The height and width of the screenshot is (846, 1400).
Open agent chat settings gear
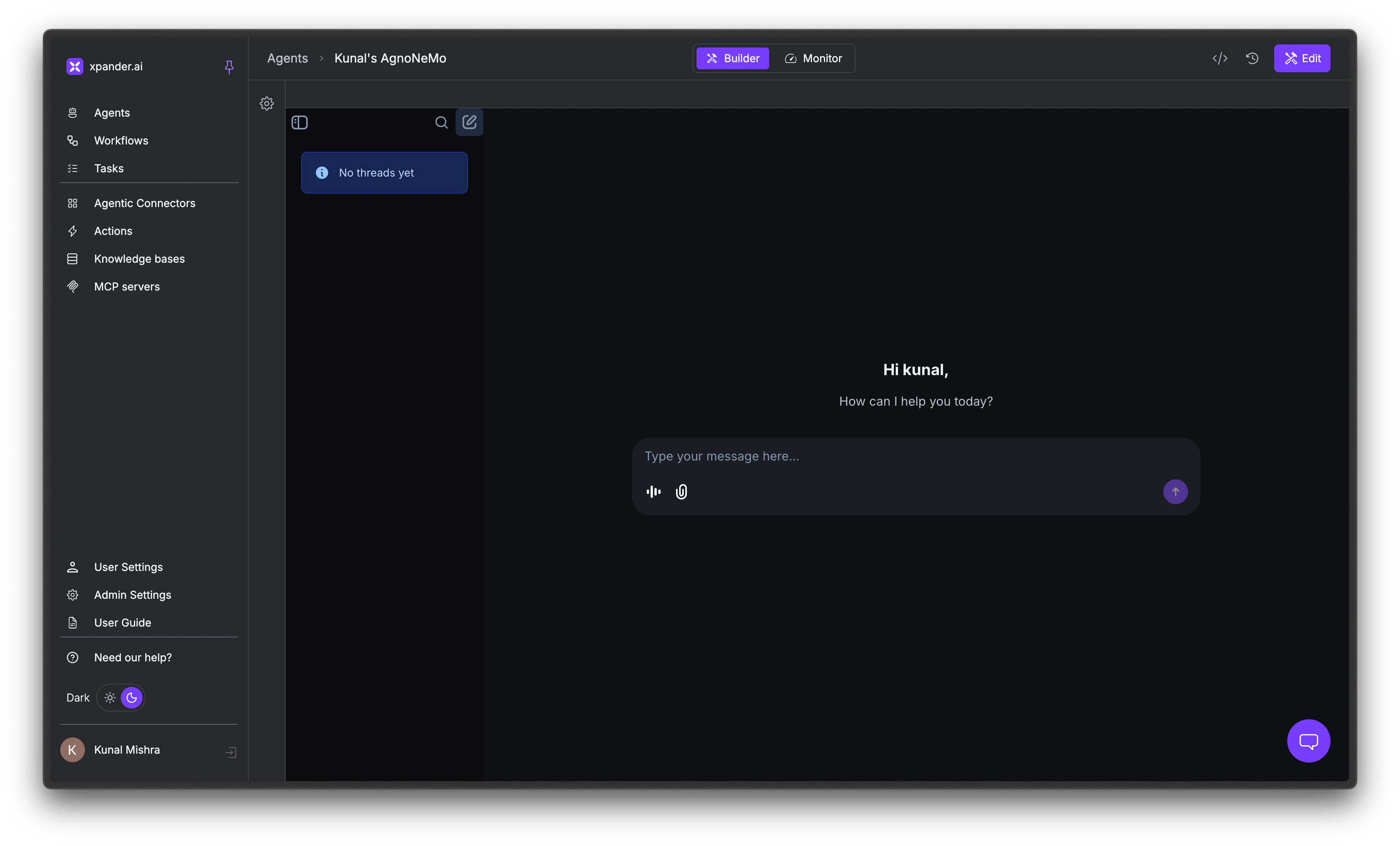tap(266, 104)
